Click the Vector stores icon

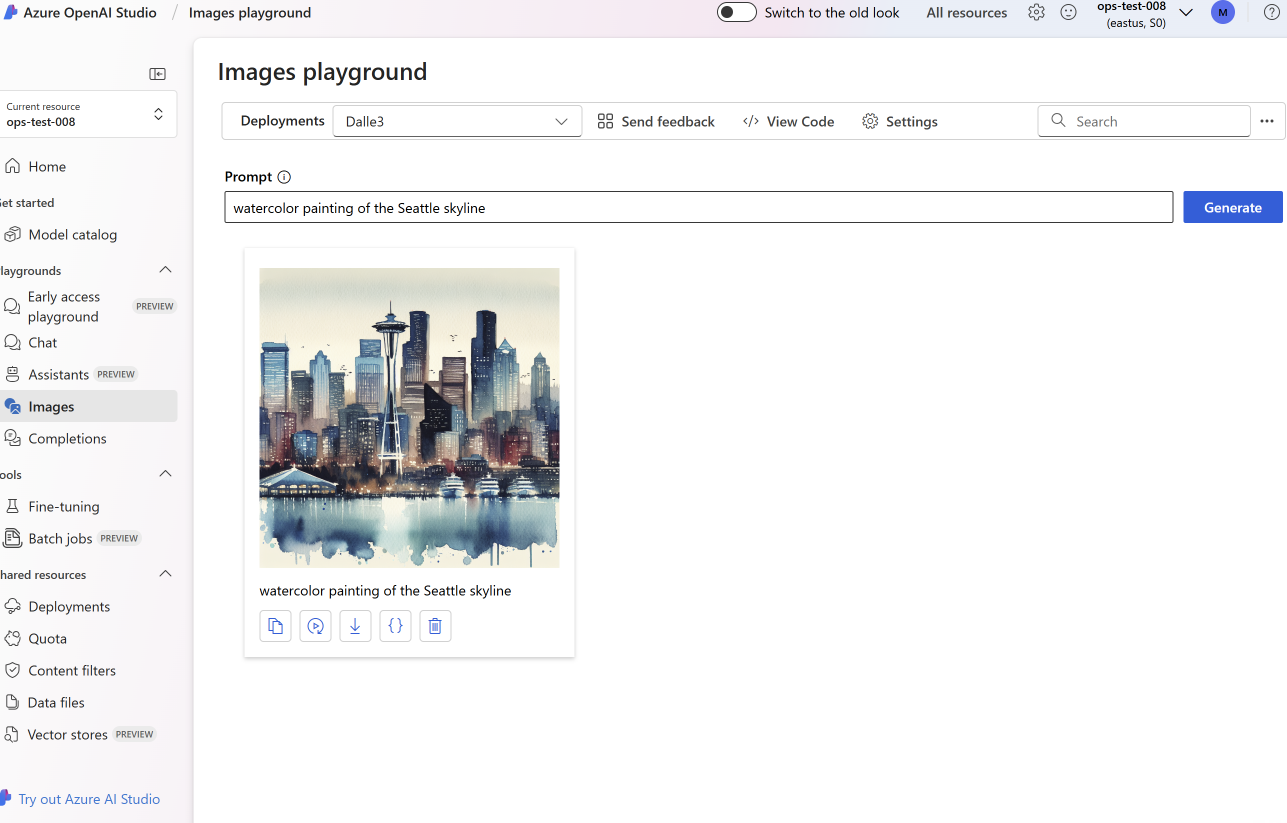(12, 734)
